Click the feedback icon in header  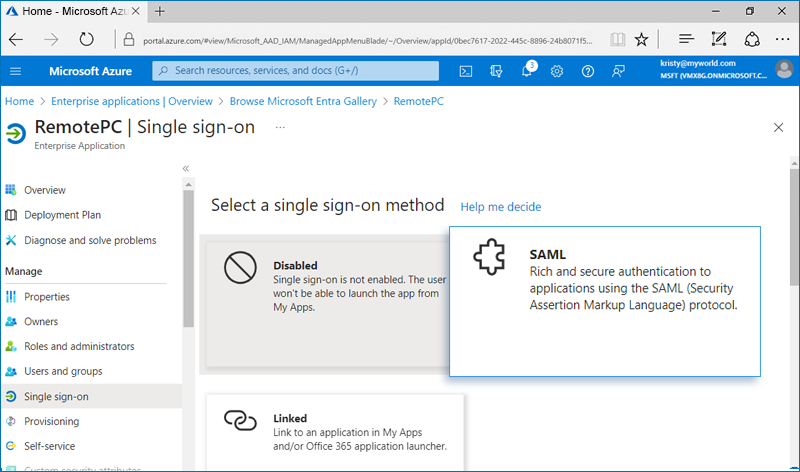click(x=618, y=71)
